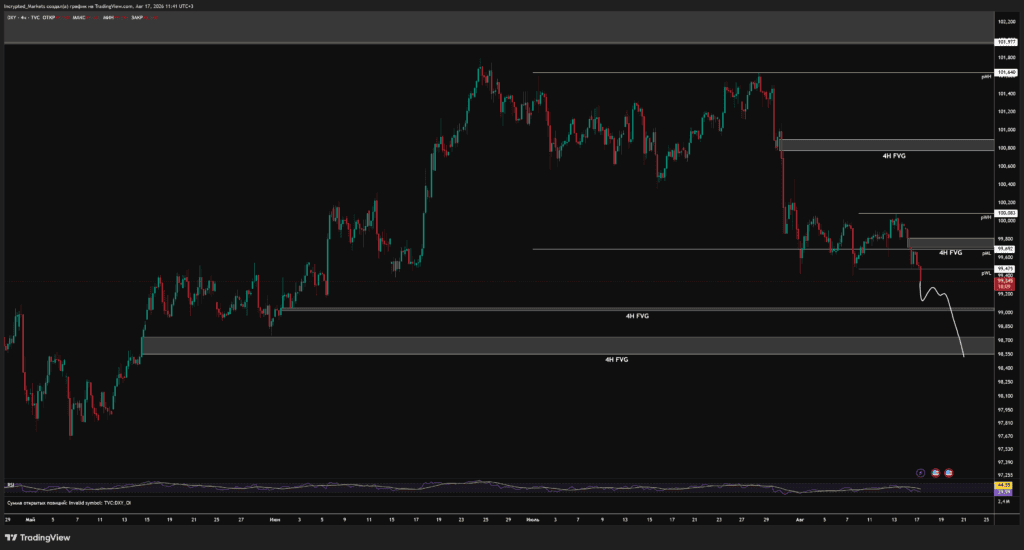This screenshot has width=1024, height=550.
Task: Click the red current price label
Action: pyautogui.click(x=1004, y=283)
